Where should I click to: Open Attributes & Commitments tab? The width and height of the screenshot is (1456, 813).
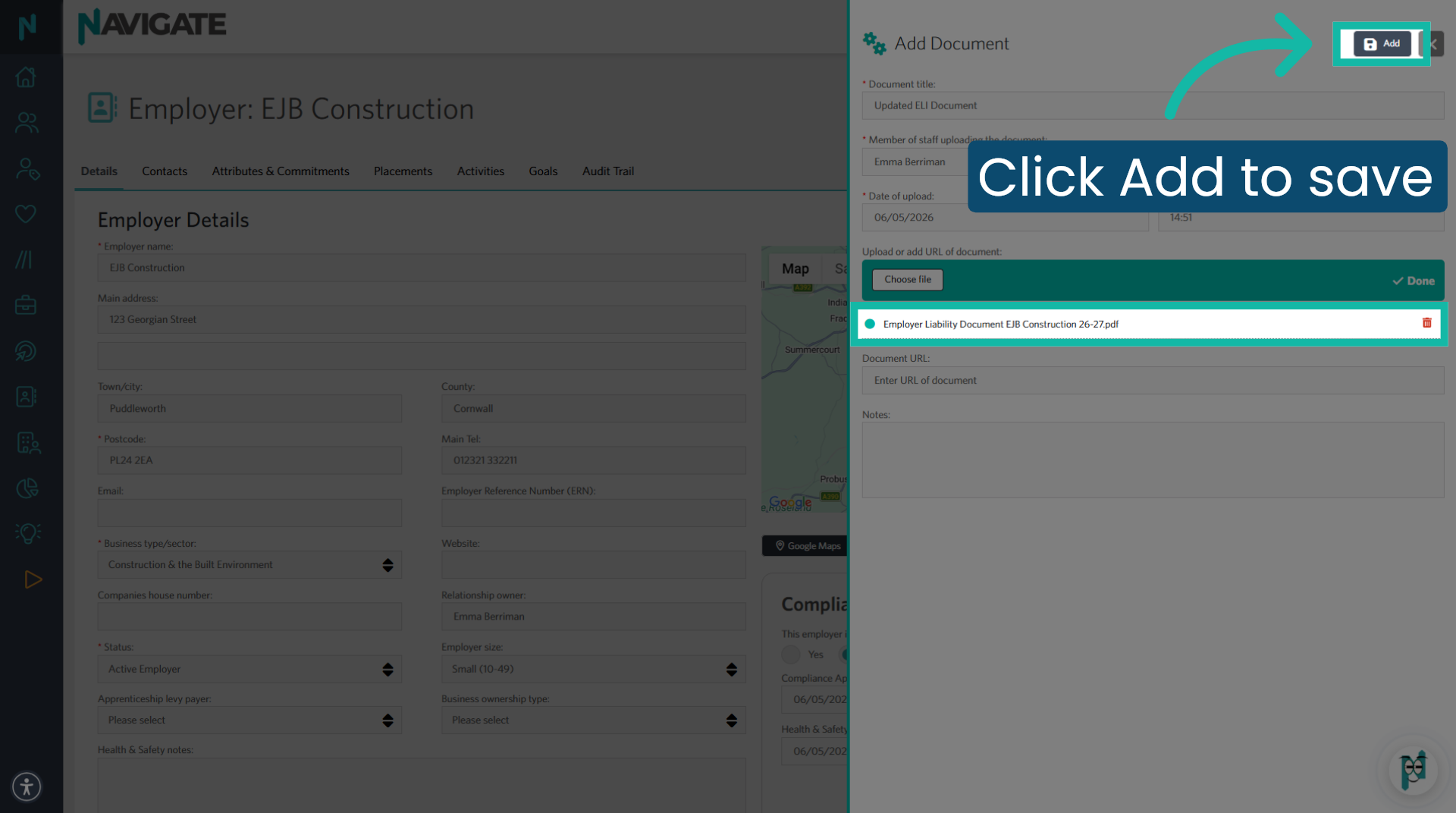pyautogui.click(x=281, y=171)
